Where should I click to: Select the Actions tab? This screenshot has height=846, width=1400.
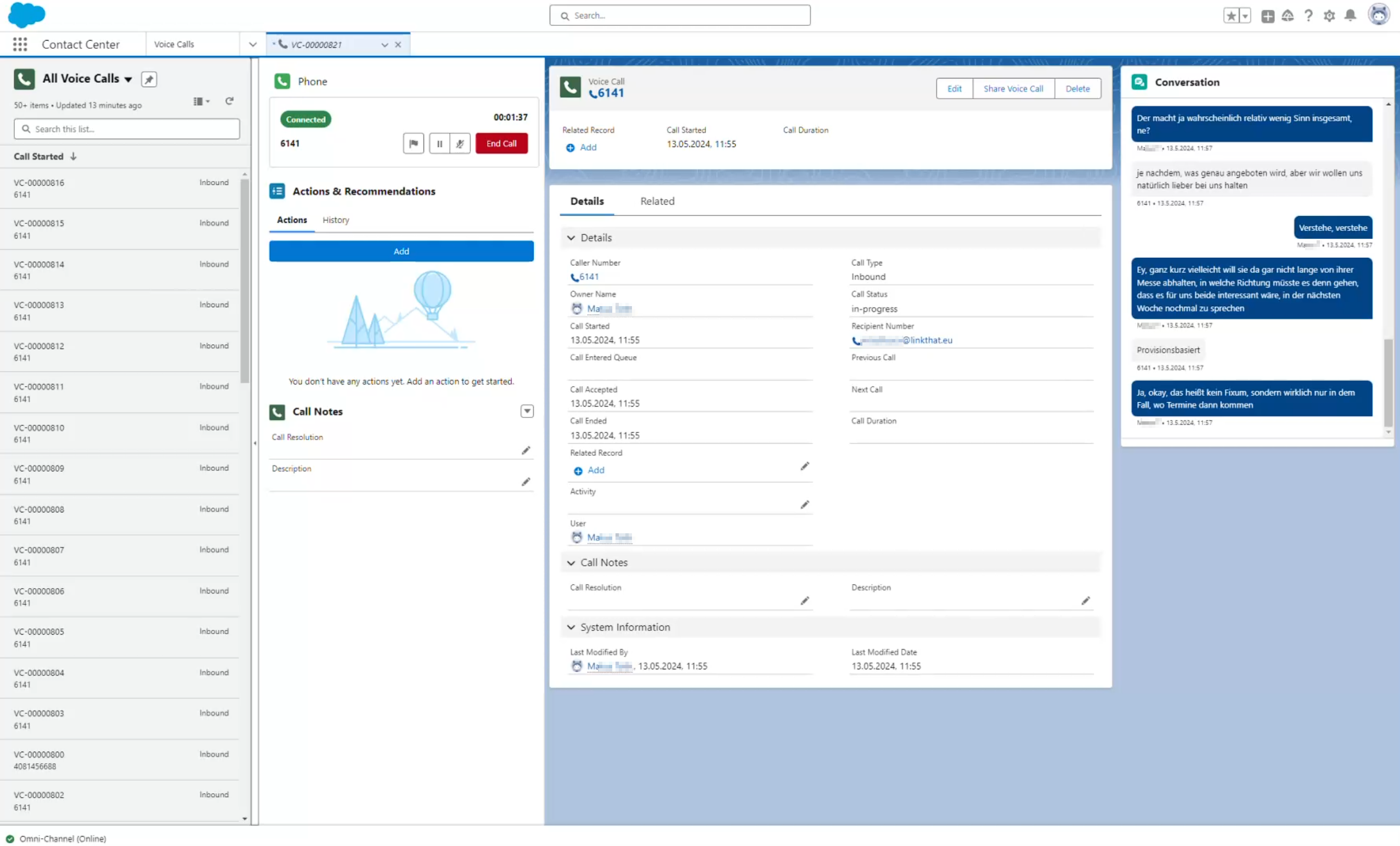[291, 220]
